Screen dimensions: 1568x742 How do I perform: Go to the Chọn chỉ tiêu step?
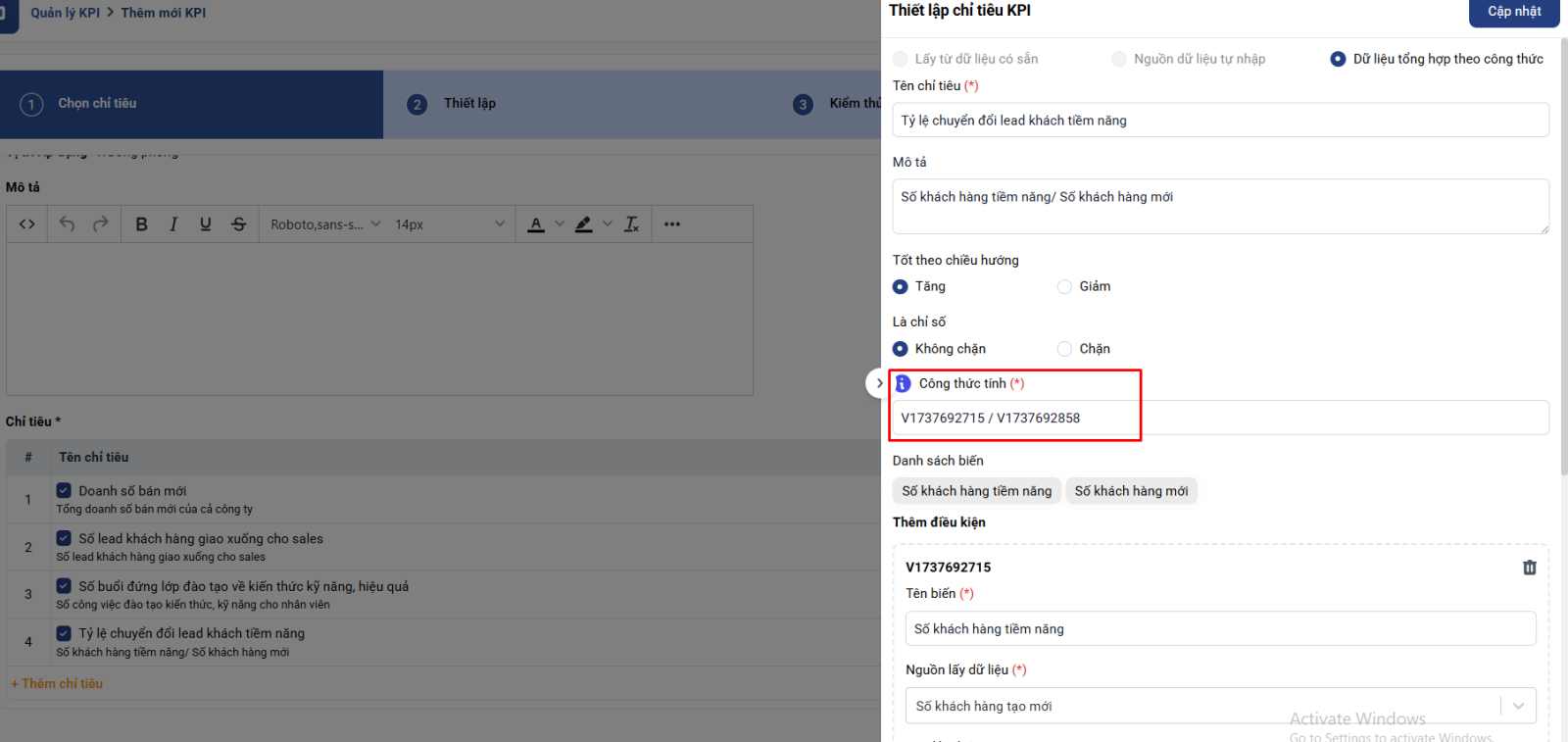pyautogui.click(x=96, y=104)
